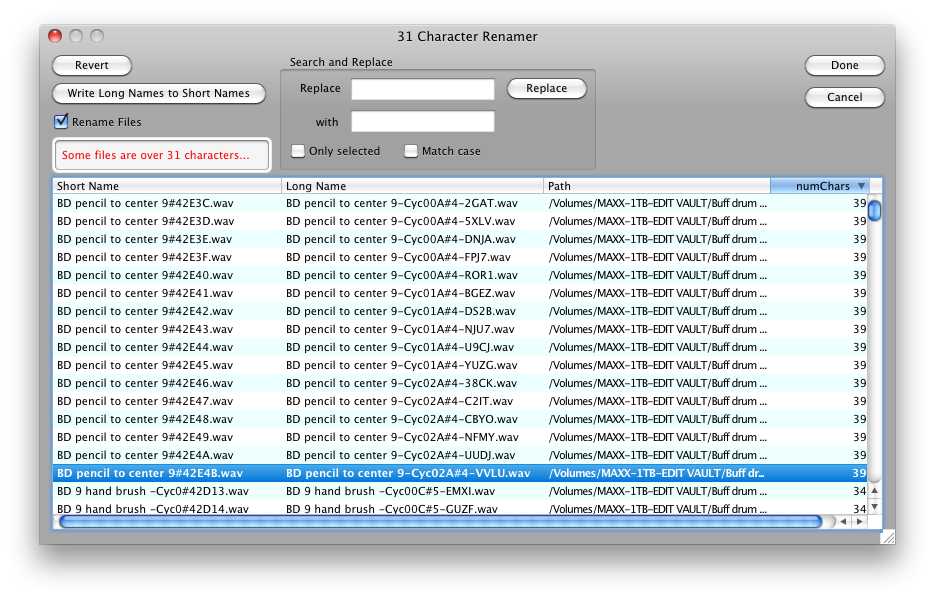Toggle the Match case checkbox
The image size is (935, 599).
click(x=411, y=151)
